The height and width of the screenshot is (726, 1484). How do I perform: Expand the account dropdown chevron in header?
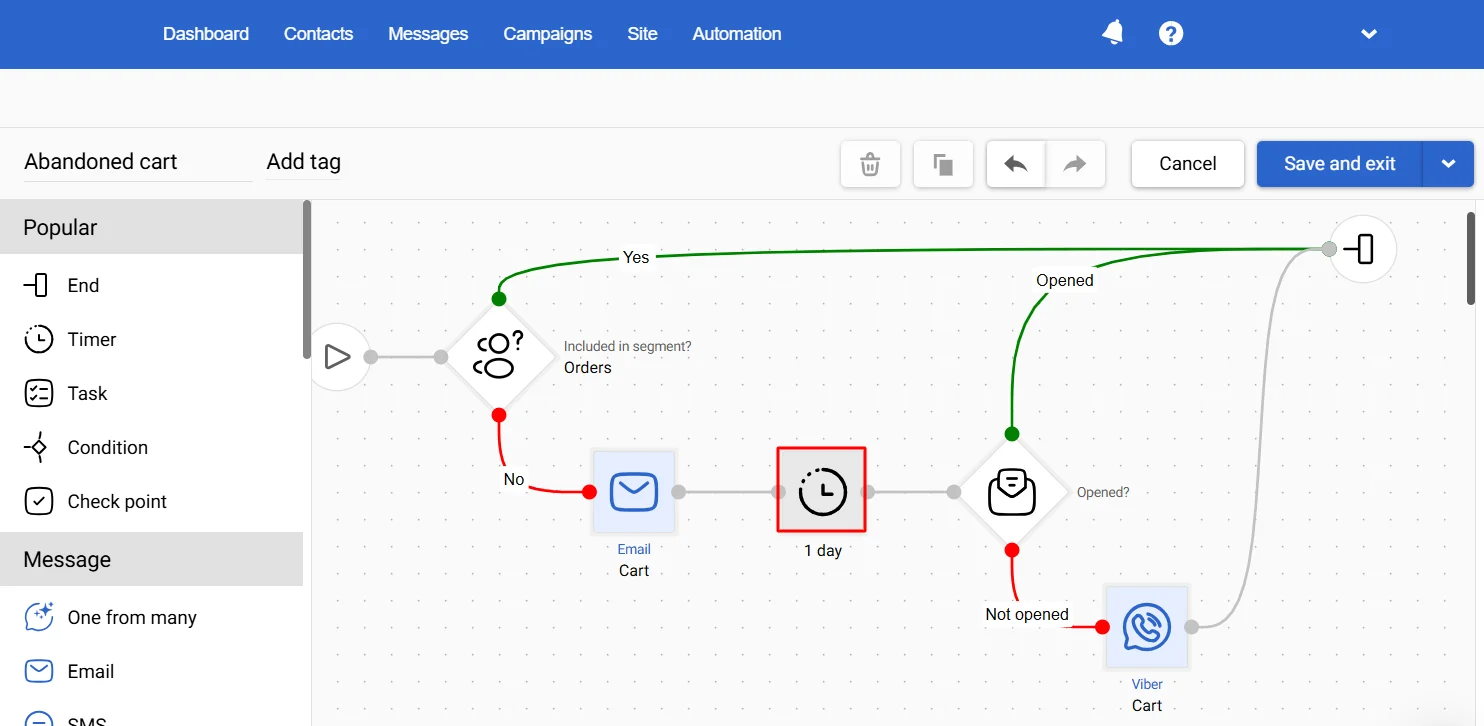[x=1369, y=34]
